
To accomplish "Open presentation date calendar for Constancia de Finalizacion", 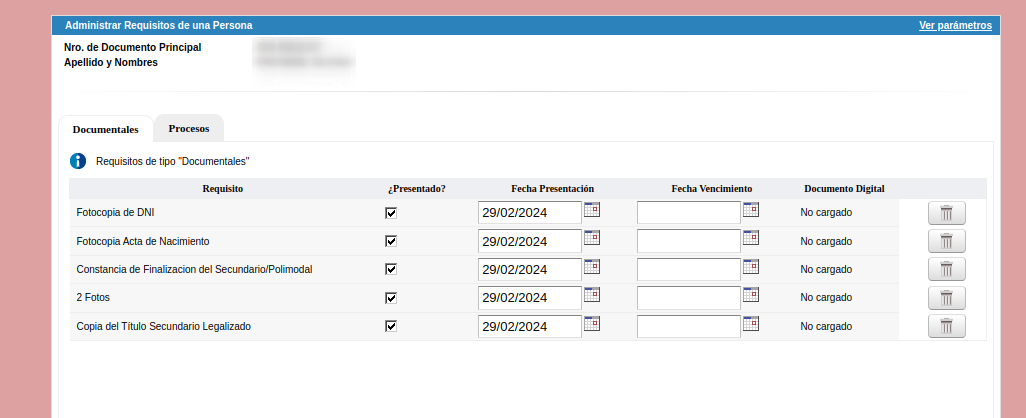I will point(592,266).
